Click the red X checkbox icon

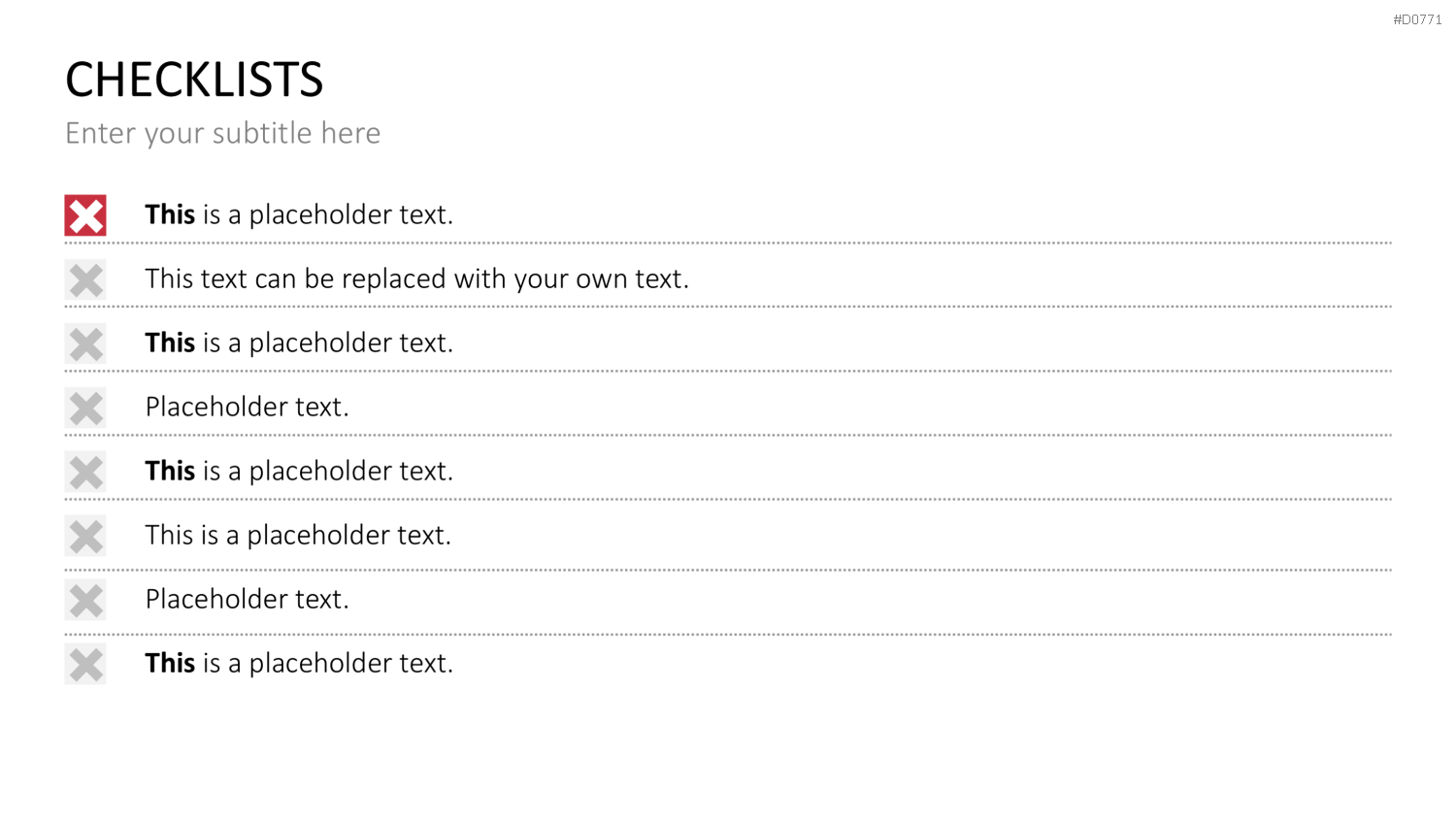[x=85, y=215]
